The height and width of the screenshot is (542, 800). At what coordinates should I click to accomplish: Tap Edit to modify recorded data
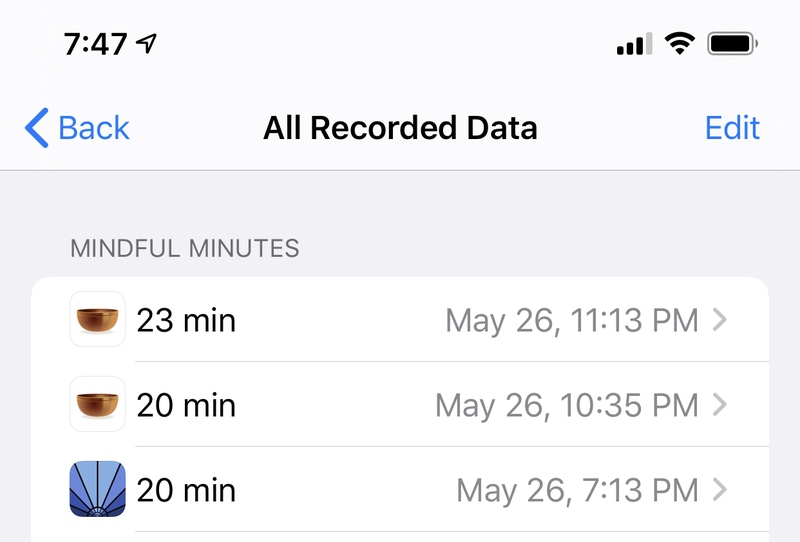click(x=732, y=128)
